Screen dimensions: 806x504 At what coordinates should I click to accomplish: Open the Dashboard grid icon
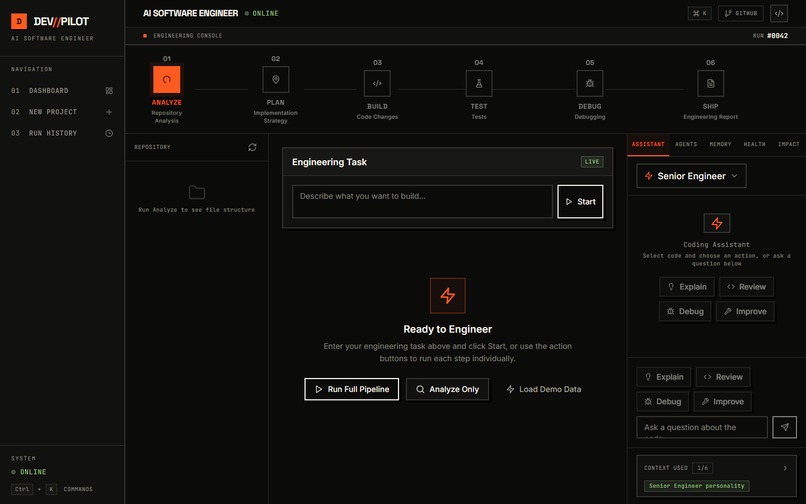109,91
